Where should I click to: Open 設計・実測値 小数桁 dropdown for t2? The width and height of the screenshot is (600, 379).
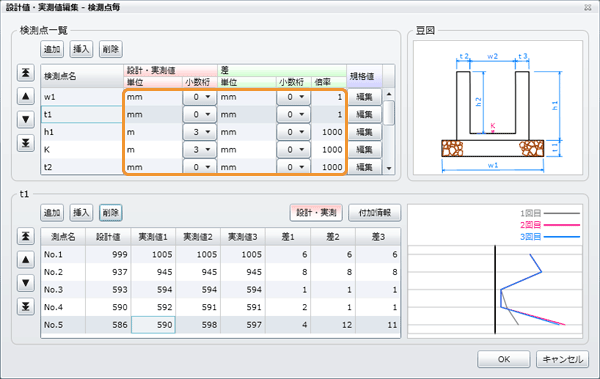tap(200, 167)
